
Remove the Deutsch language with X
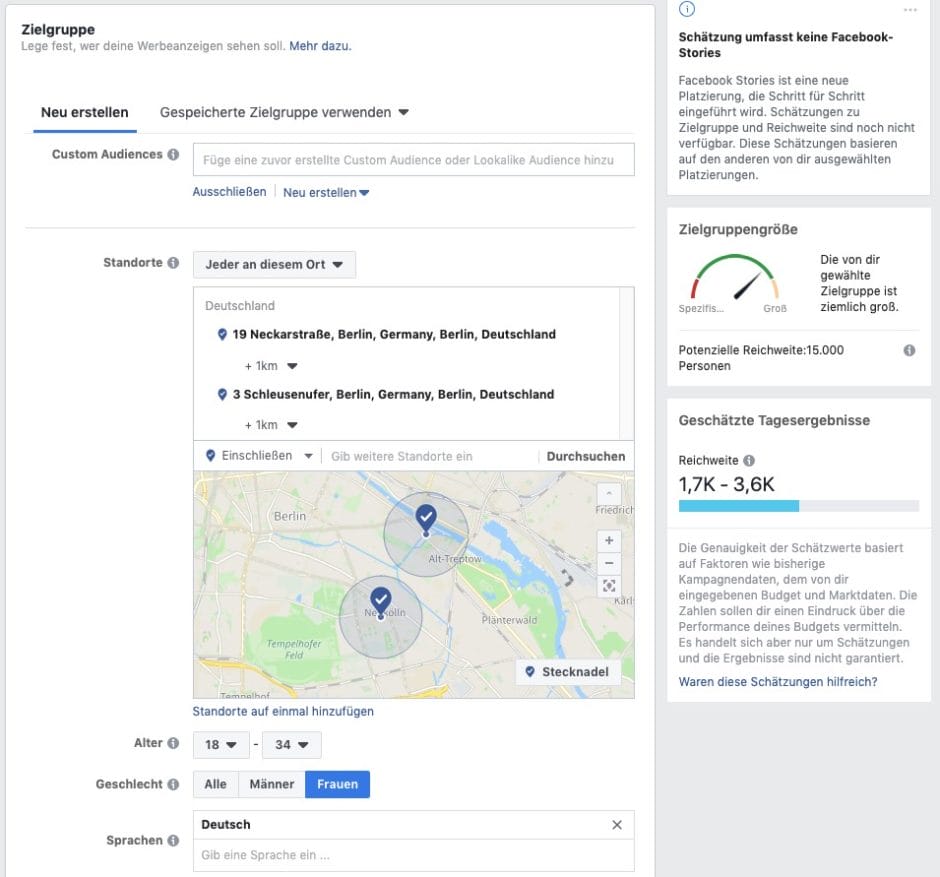(x=616, y=825)
